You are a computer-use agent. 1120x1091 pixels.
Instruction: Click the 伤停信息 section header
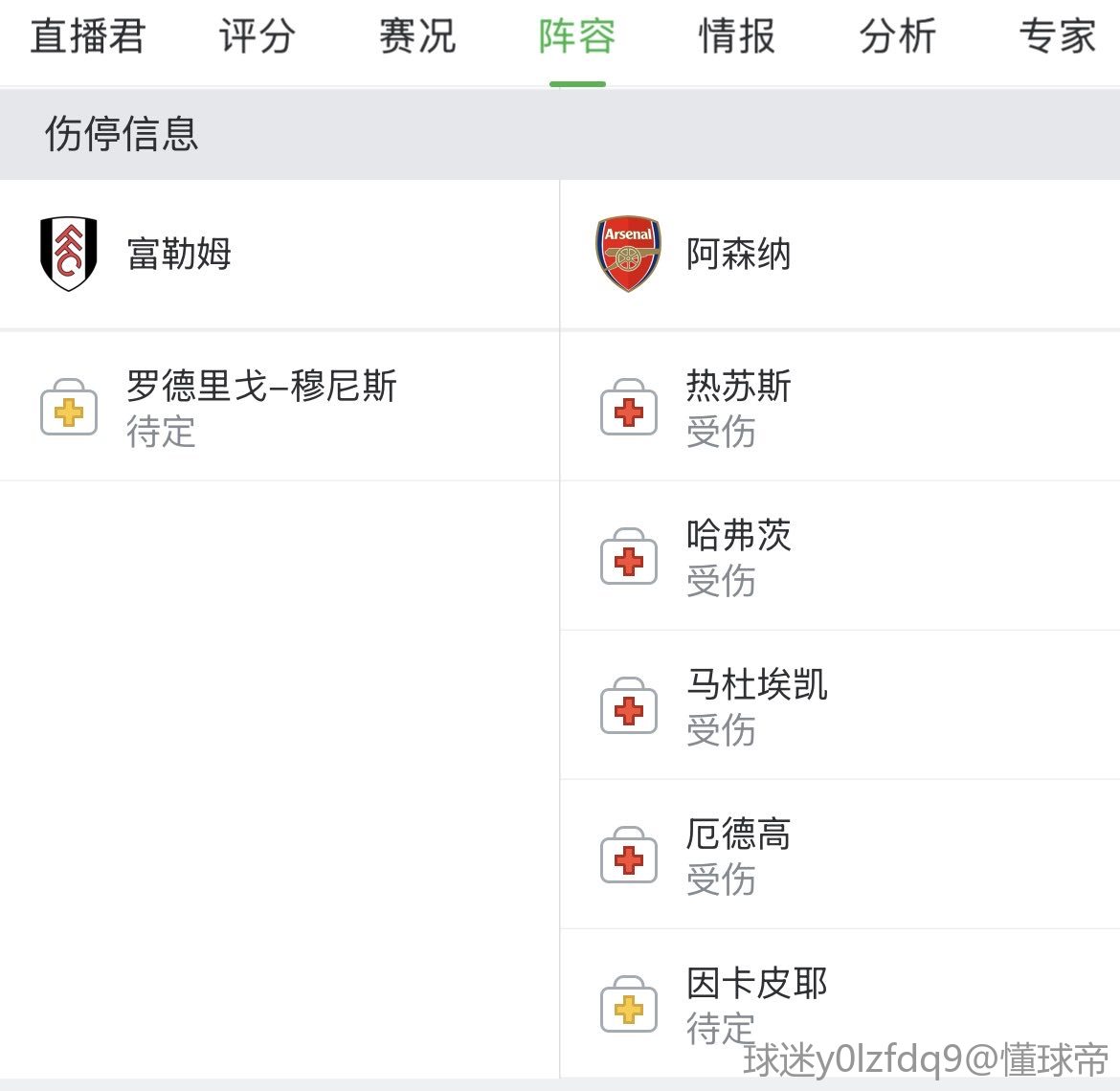pos(122,134)
